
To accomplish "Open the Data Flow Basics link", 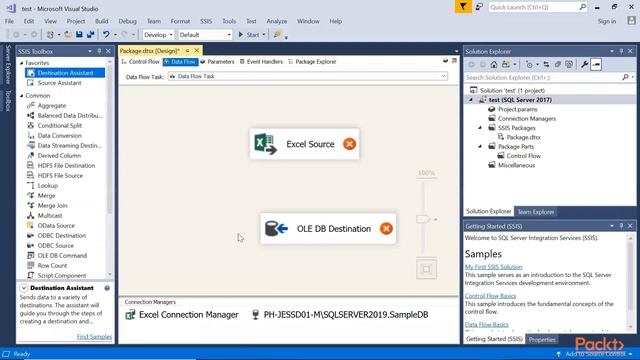I will pyautogui.click(x=487, y=324).
